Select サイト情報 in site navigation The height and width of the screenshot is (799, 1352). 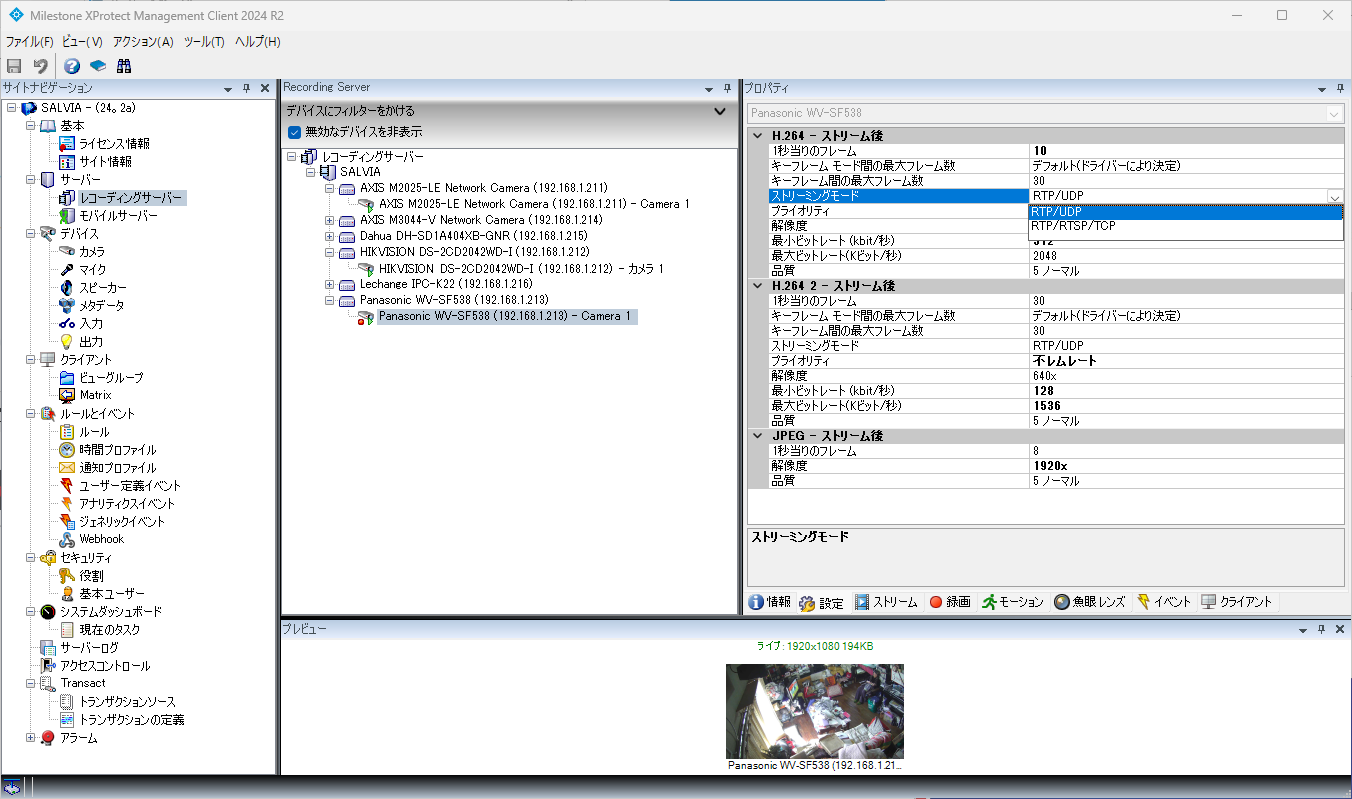tap(105, 162)
